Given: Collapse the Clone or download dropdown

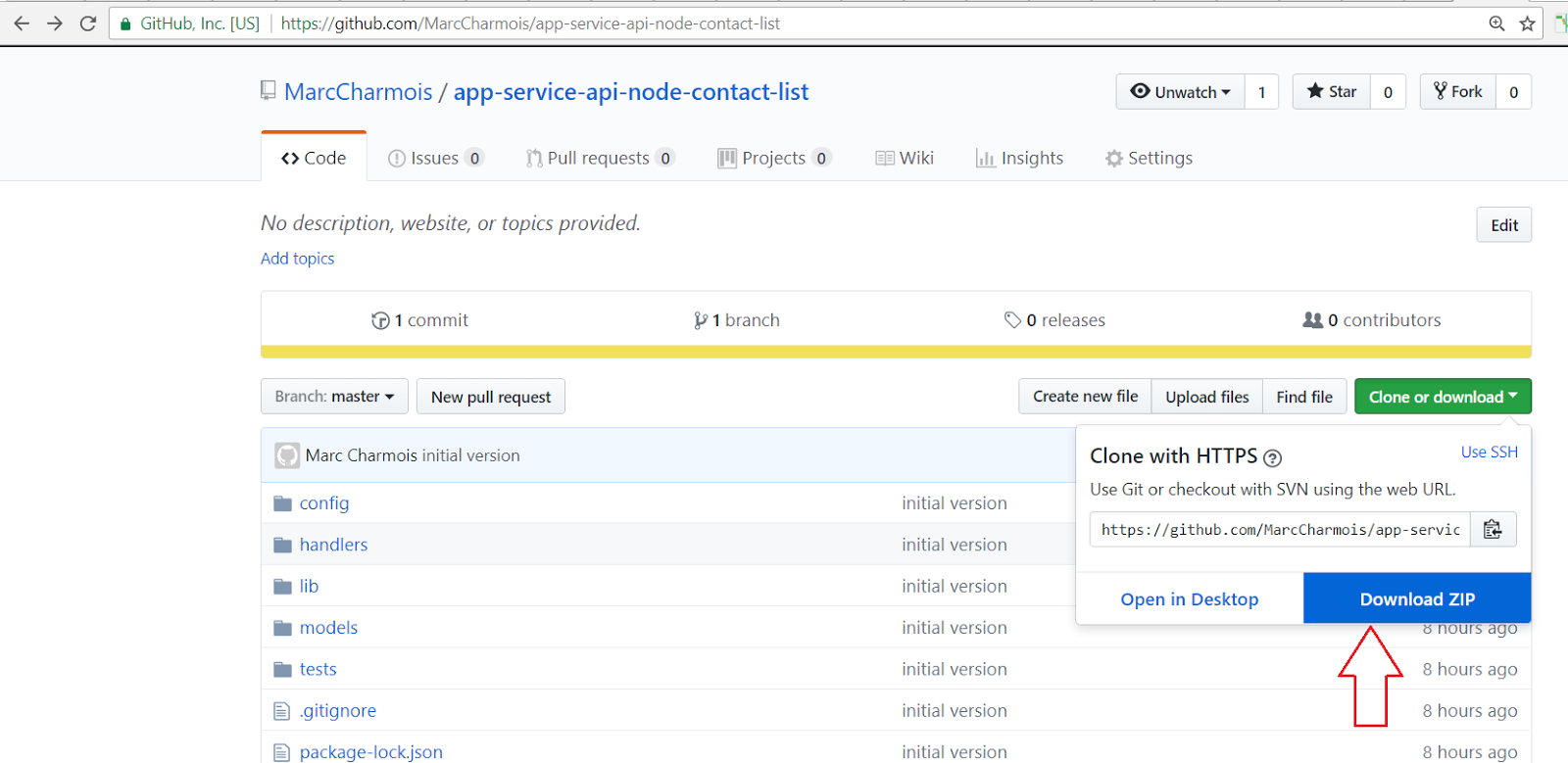Looking at the screenshot, I should coord(1443,397).
